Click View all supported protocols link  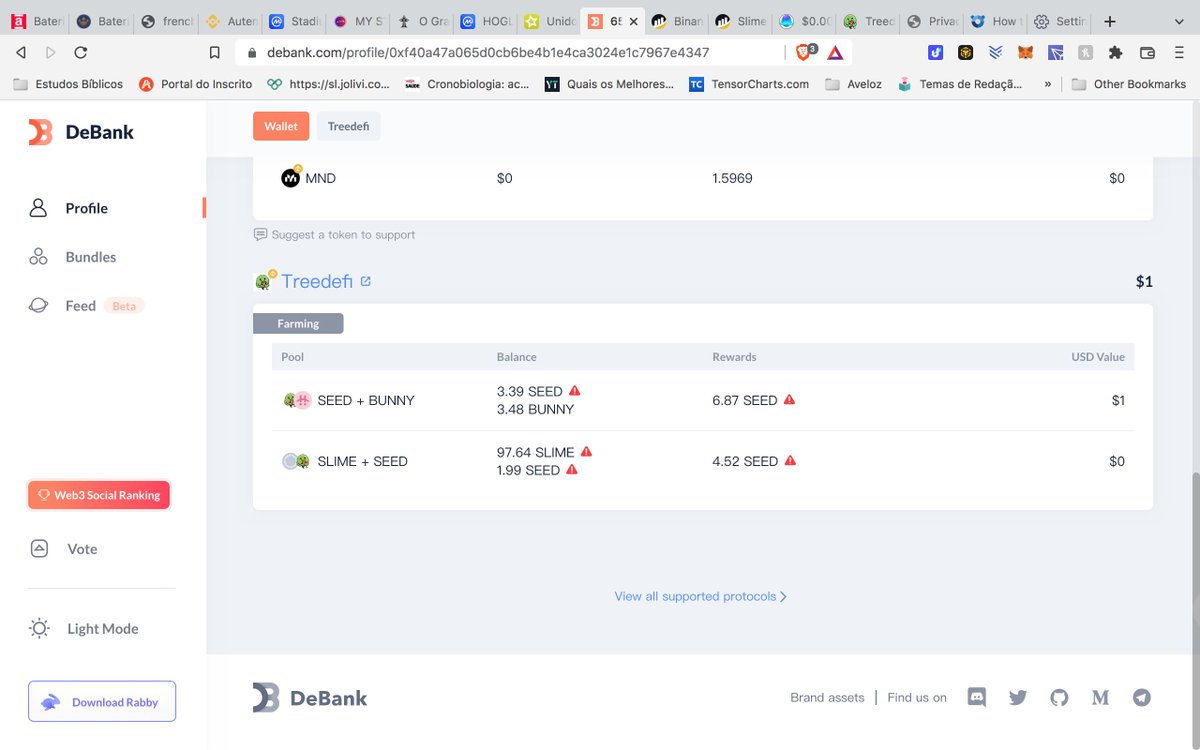700,596
